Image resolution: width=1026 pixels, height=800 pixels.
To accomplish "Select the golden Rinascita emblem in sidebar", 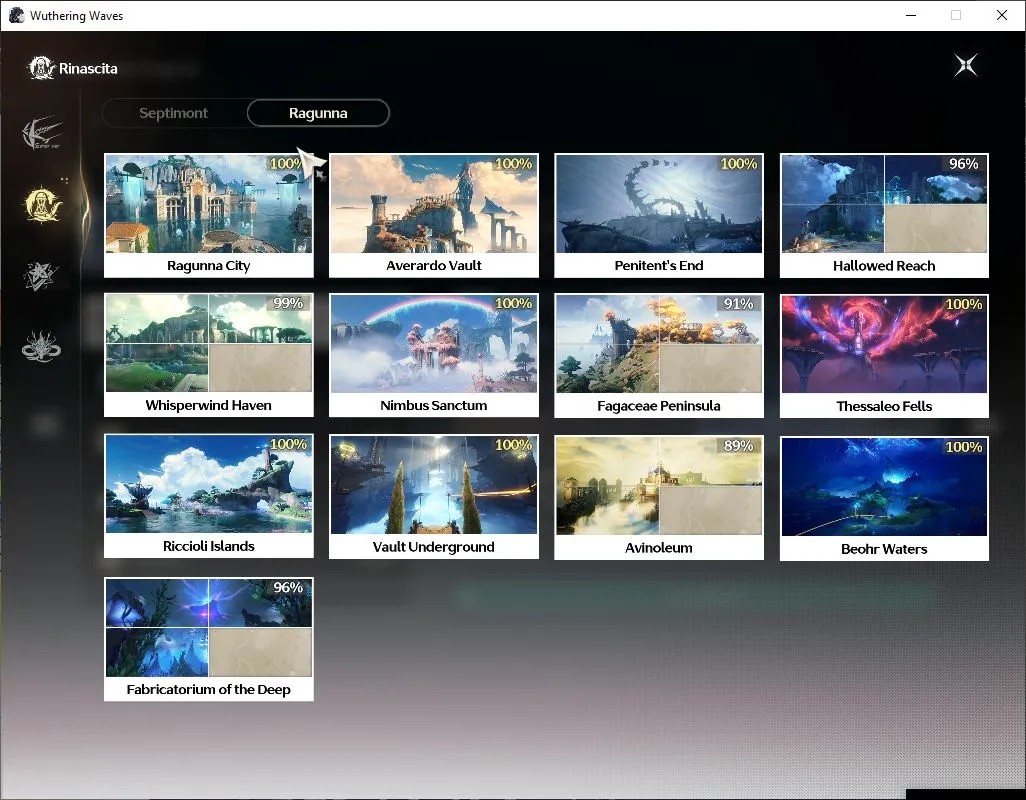I will [43, 205].
